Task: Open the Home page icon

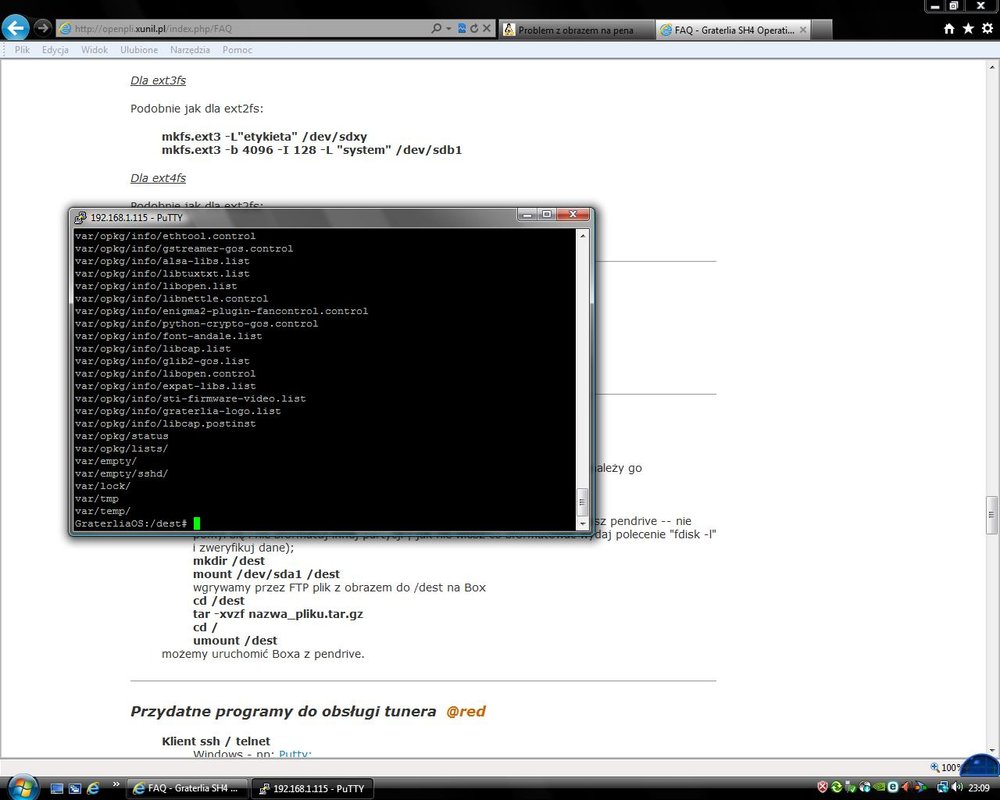Action: [x=949, y=29]
